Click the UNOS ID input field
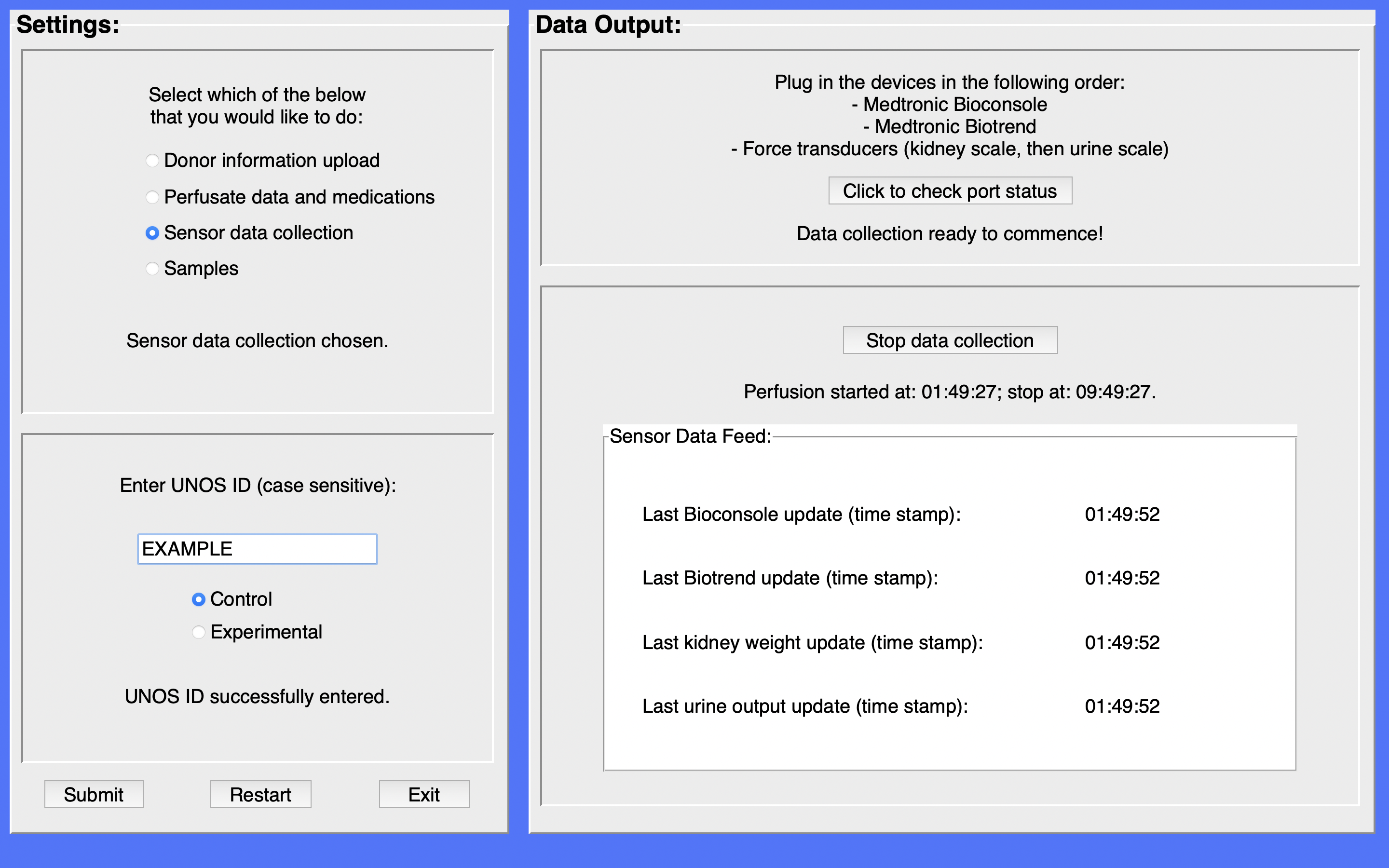 point(257,549)
